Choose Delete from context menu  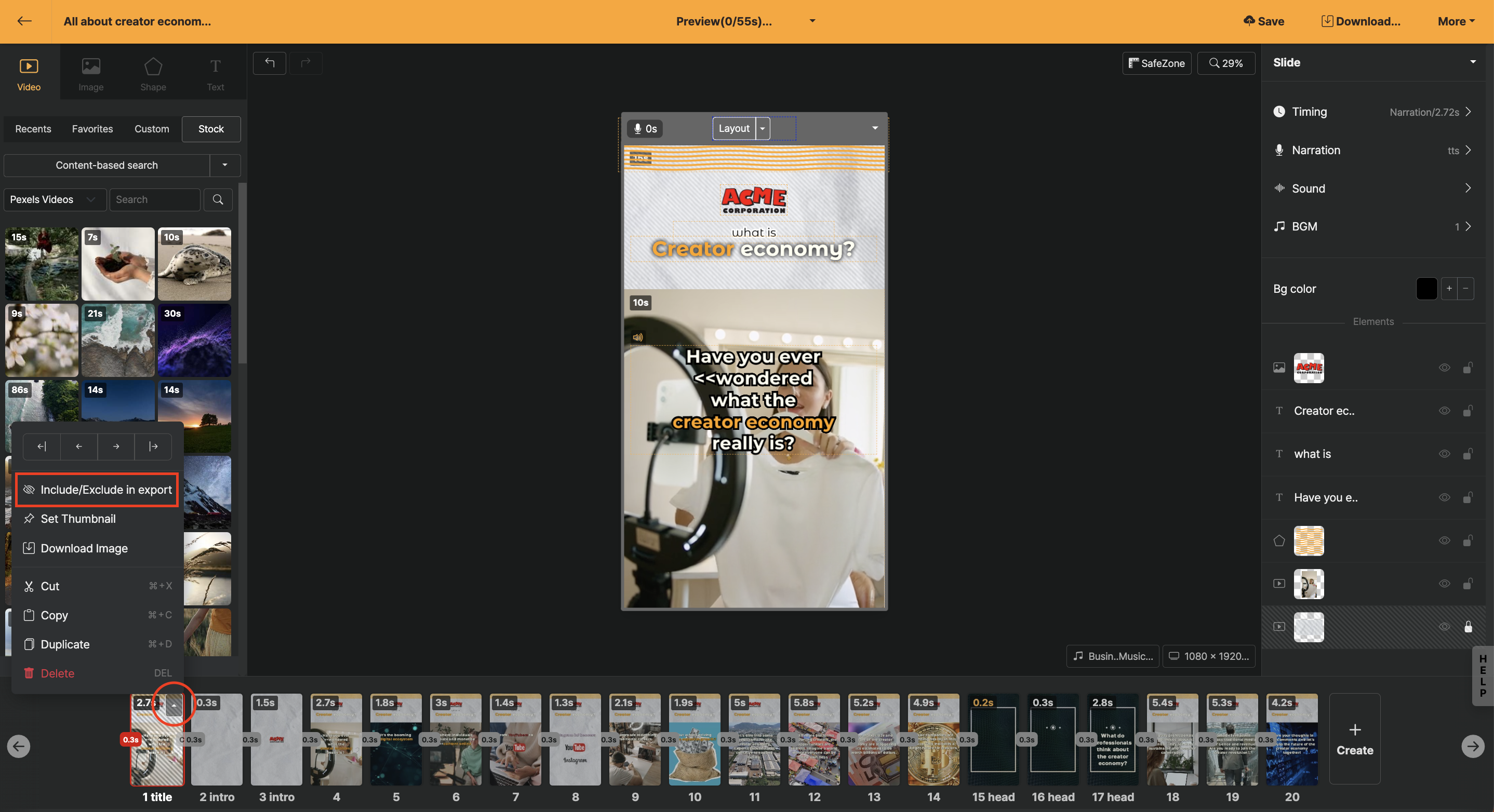coord(97,673)
